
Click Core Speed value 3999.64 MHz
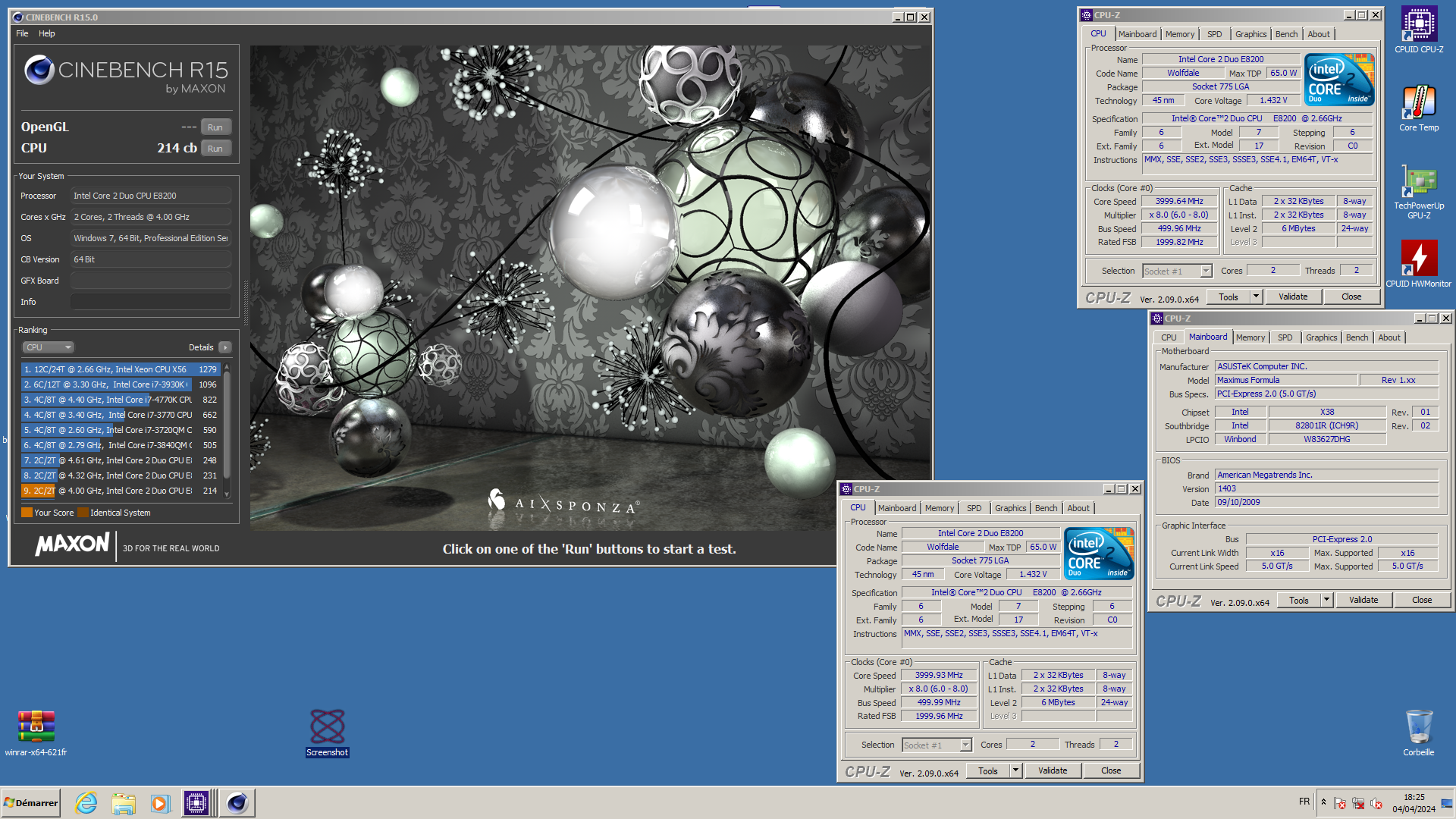tap(1179, 201)
